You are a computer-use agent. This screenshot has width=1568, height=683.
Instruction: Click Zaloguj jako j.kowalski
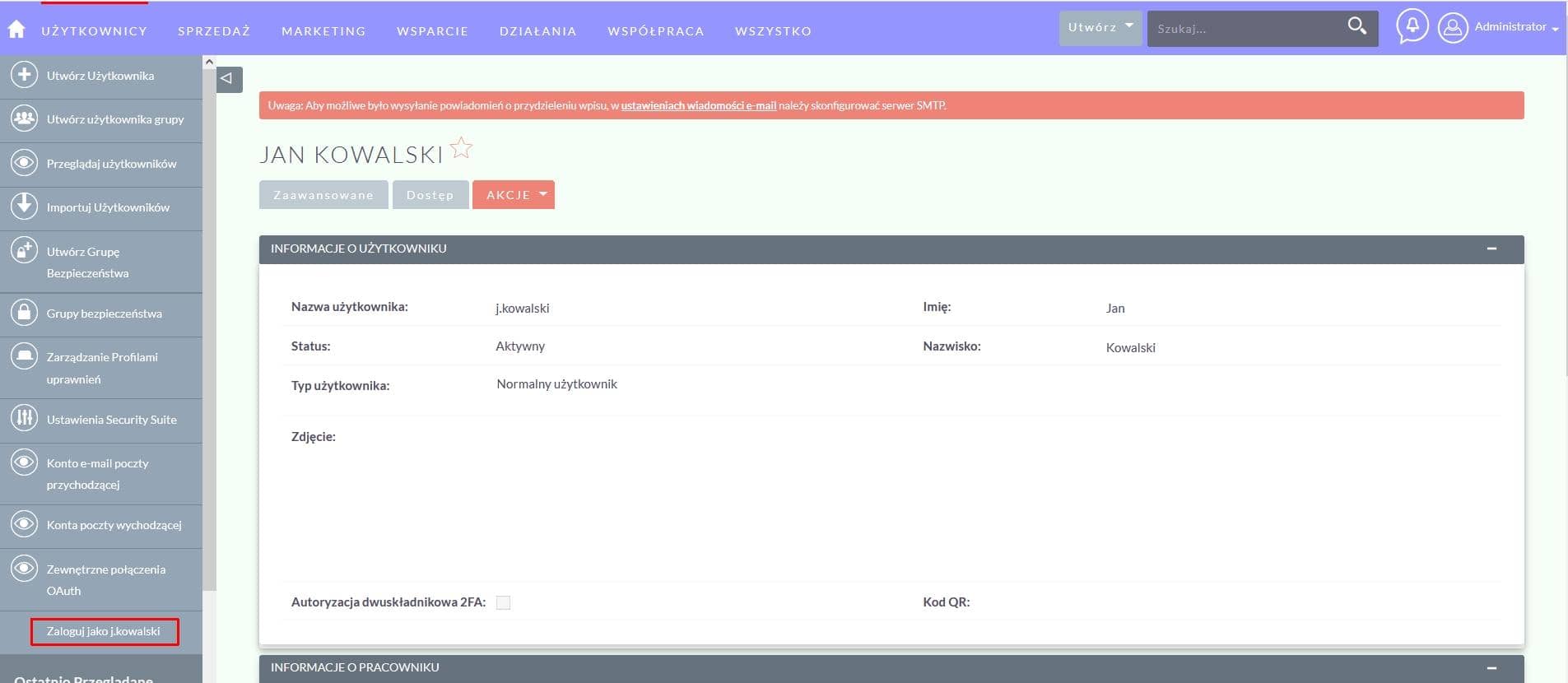click(x=104, y=631)
